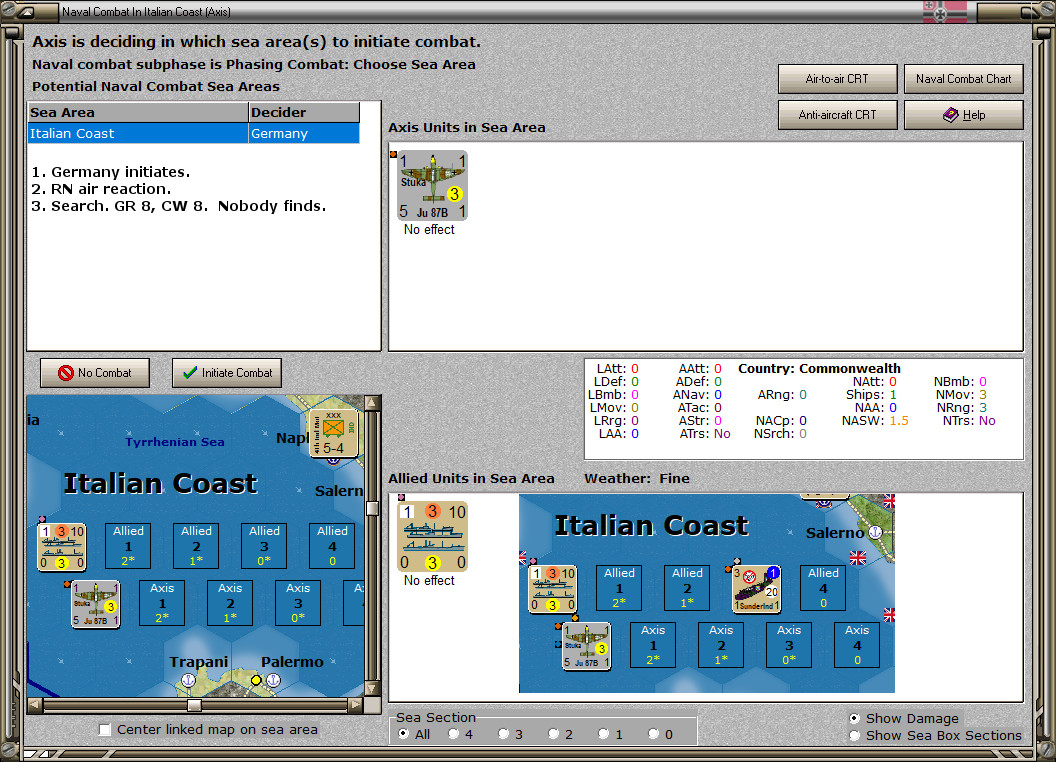
Task: Click the vertical scrollbar thumb beside the map
Action: point(372,509)
